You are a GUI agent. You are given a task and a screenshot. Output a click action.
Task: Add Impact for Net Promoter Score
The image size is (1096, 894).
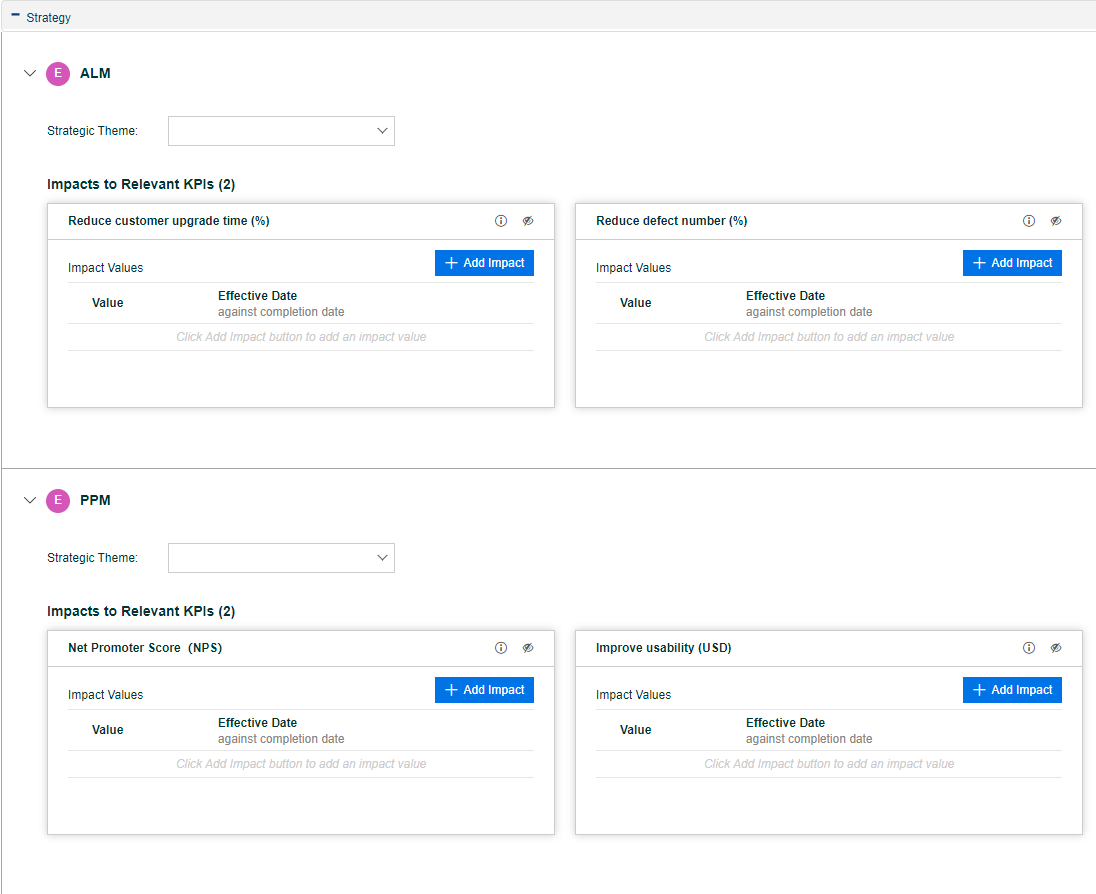484,690
